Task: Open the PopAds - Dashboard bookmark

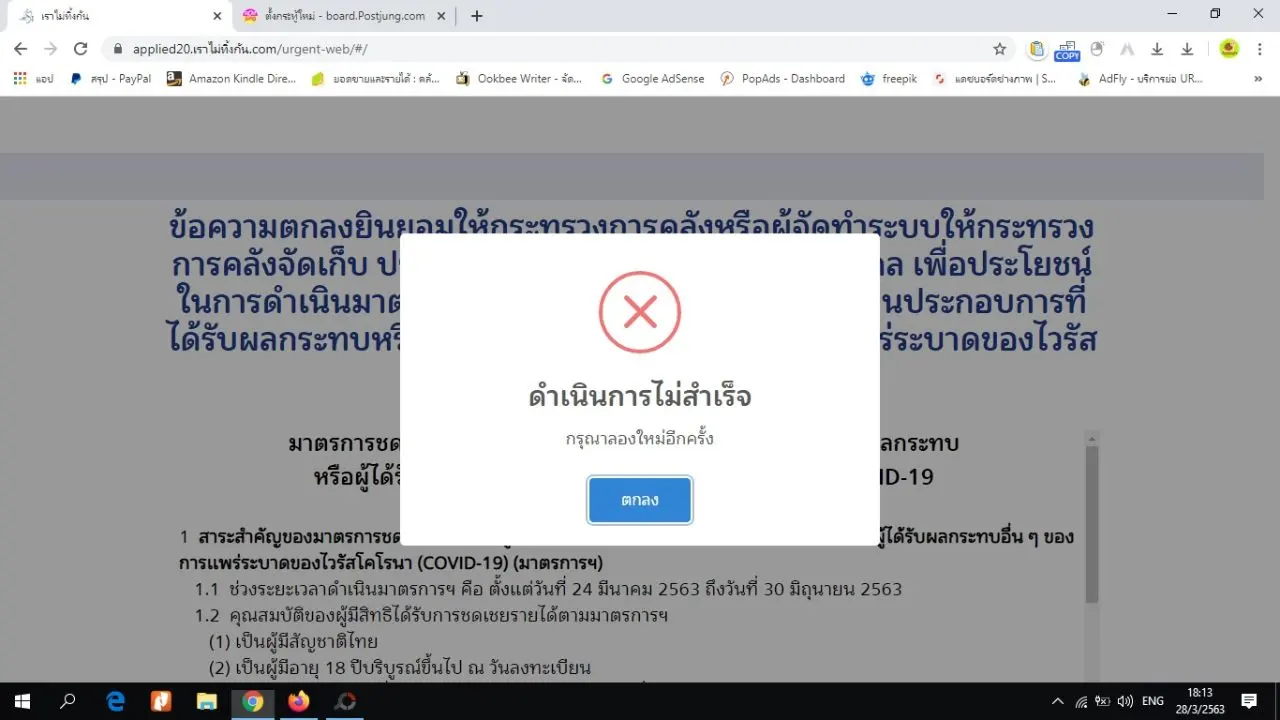Action: coord(783,78)
